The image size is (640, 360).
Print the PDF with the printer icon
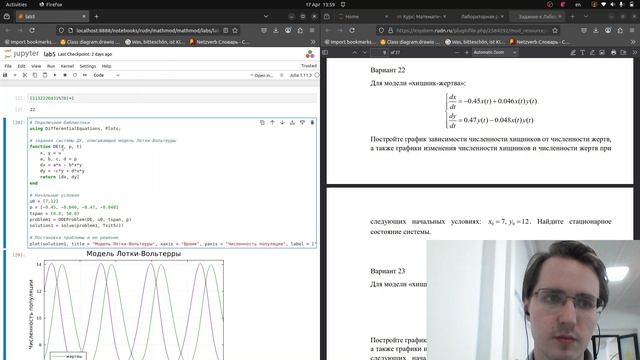click(x=613, y=52)
